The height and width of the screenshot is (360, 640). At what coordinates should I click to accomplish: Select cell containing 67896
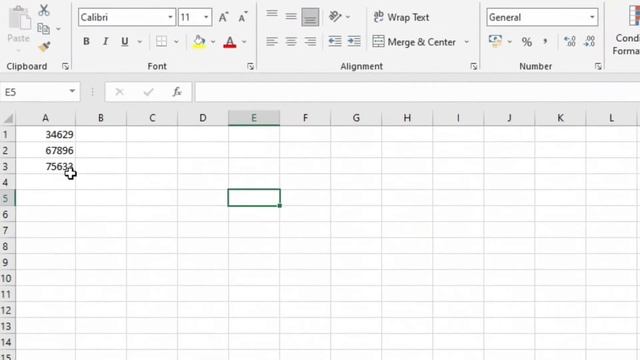point(45,150)
